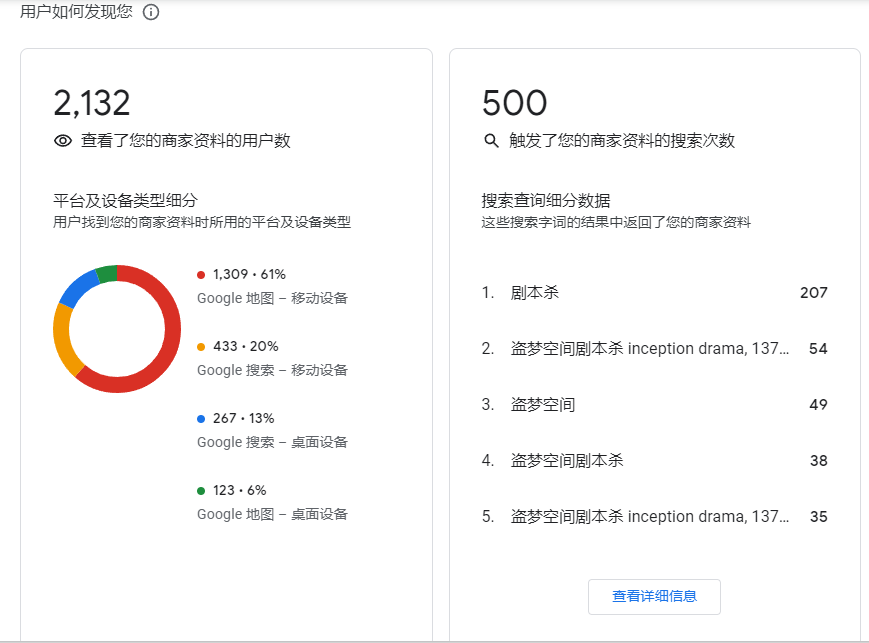Viewport: 869px width, 643px height.
Task: Click the 1,309 · 61% legend label
Action: pos(249,273)
